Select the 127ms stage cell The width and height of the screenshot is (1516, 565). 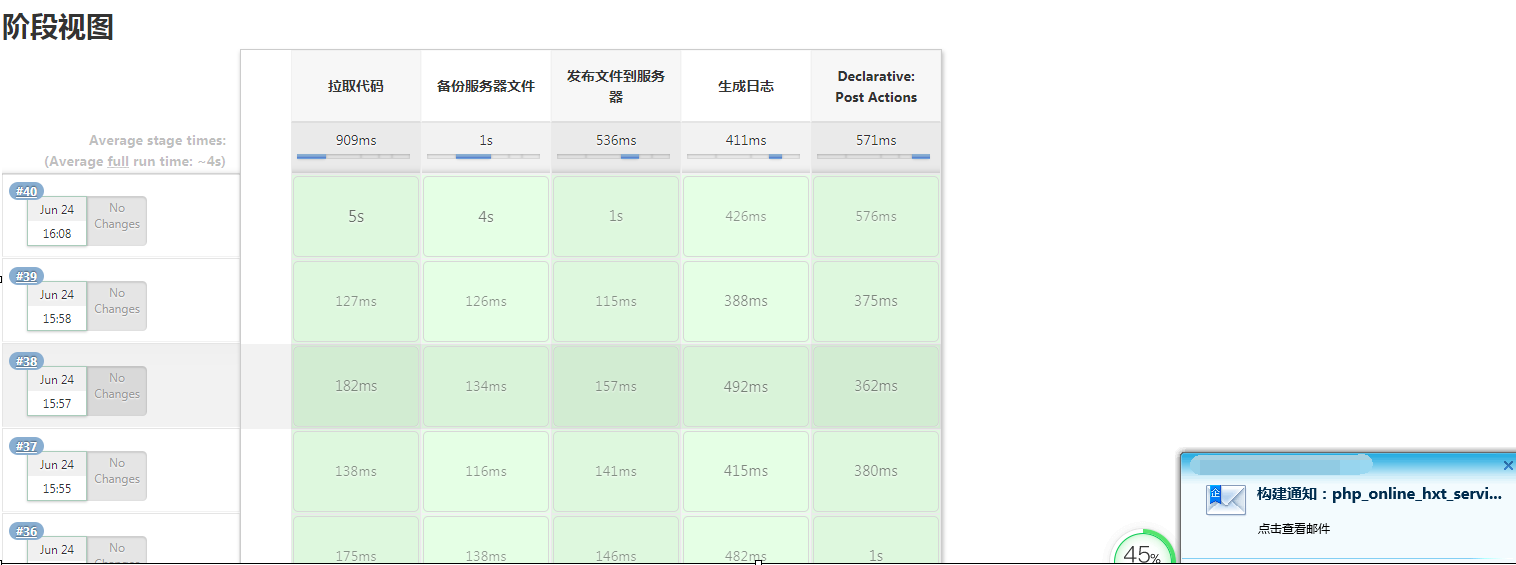[356, 301]
